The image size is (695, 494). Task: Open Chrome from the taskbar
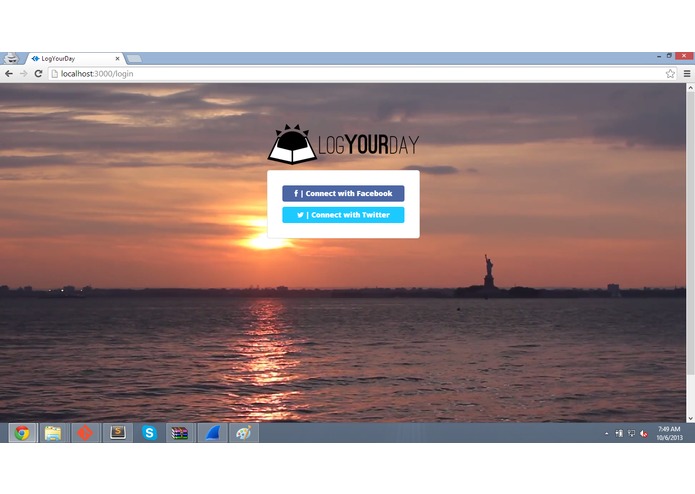[22, 433]
